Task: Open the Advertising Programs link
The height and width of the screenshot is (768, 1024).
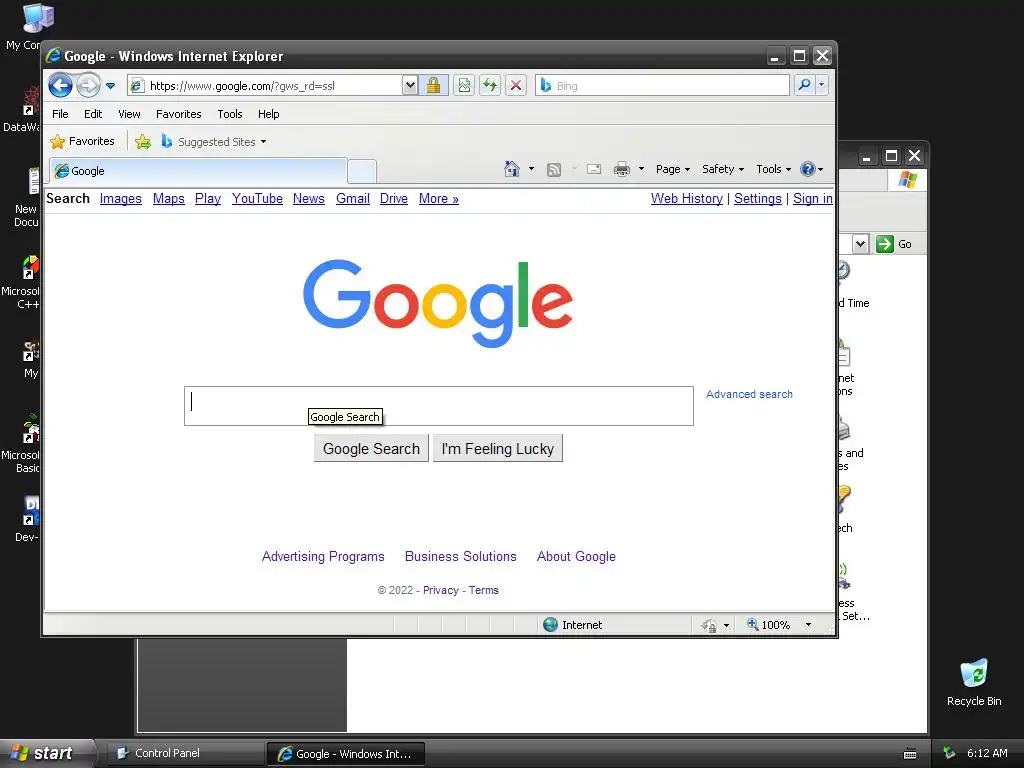Action: 323,556
